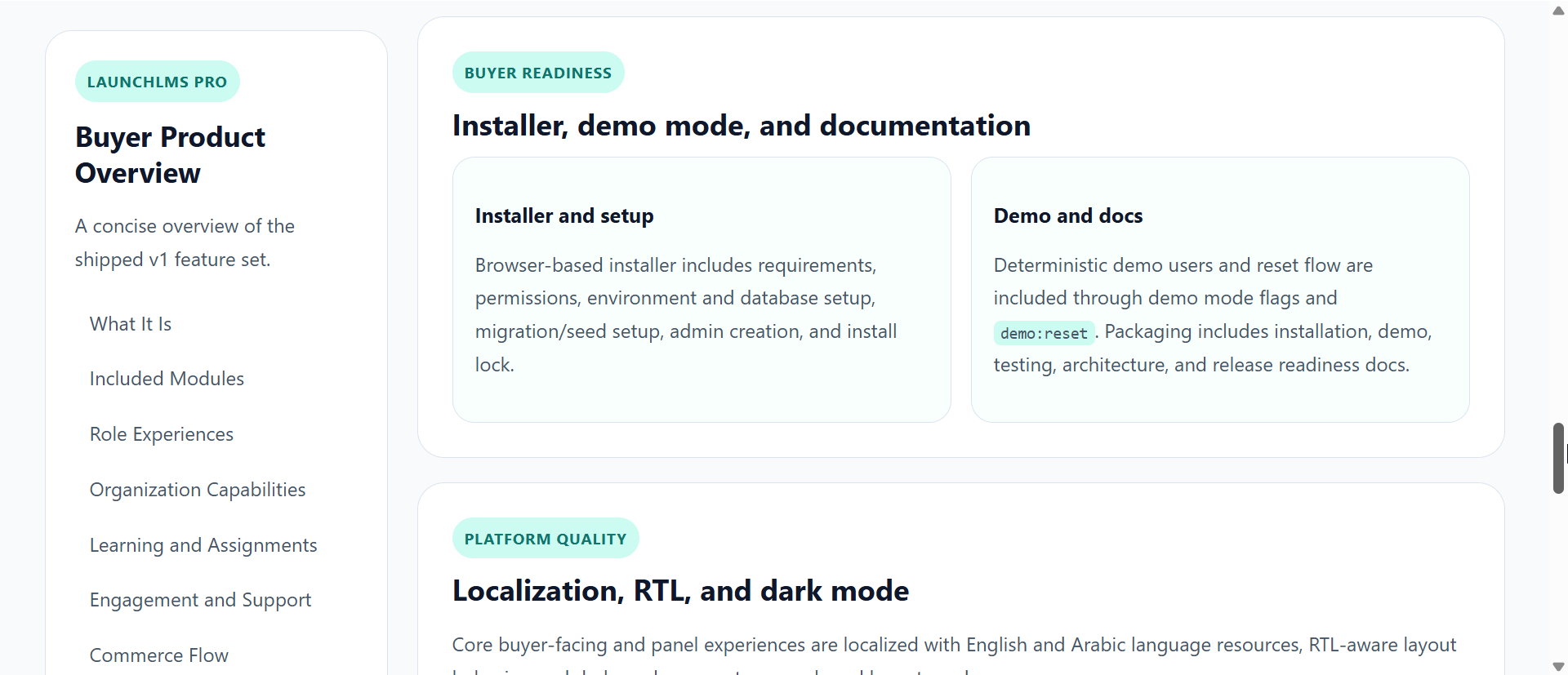Navigate to Learning and Assignments

point(203,545)
